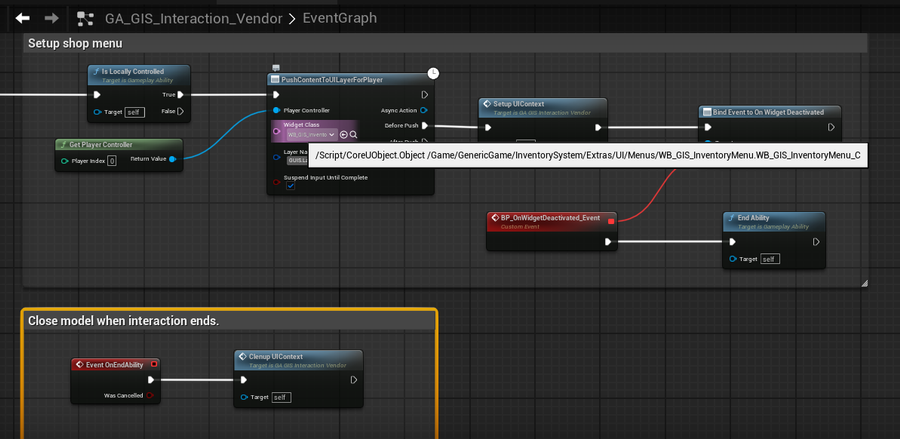
Task: Click the Was Cancelled output pin
Action: [150, 395]
